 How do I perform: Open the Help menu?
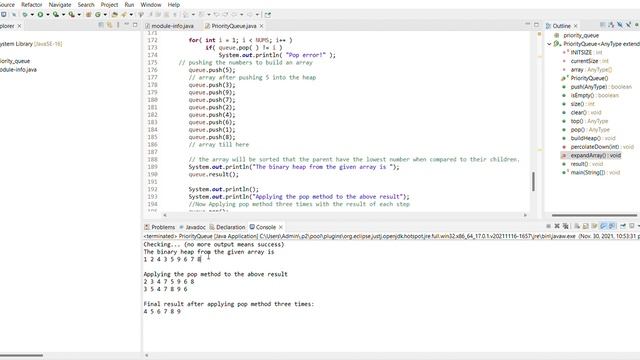click(x=173, y=5)
